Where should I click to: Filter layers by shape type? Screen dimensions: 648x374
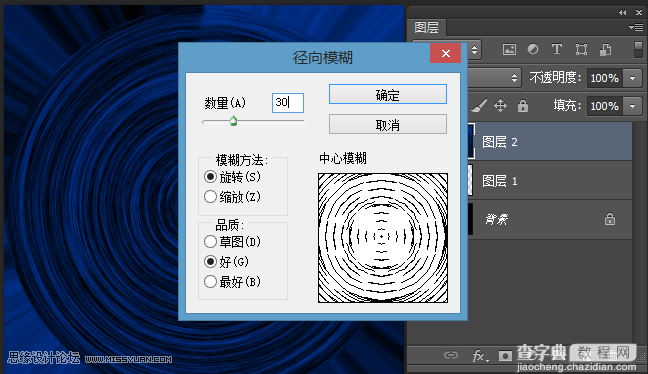click(x=581, y=50)
